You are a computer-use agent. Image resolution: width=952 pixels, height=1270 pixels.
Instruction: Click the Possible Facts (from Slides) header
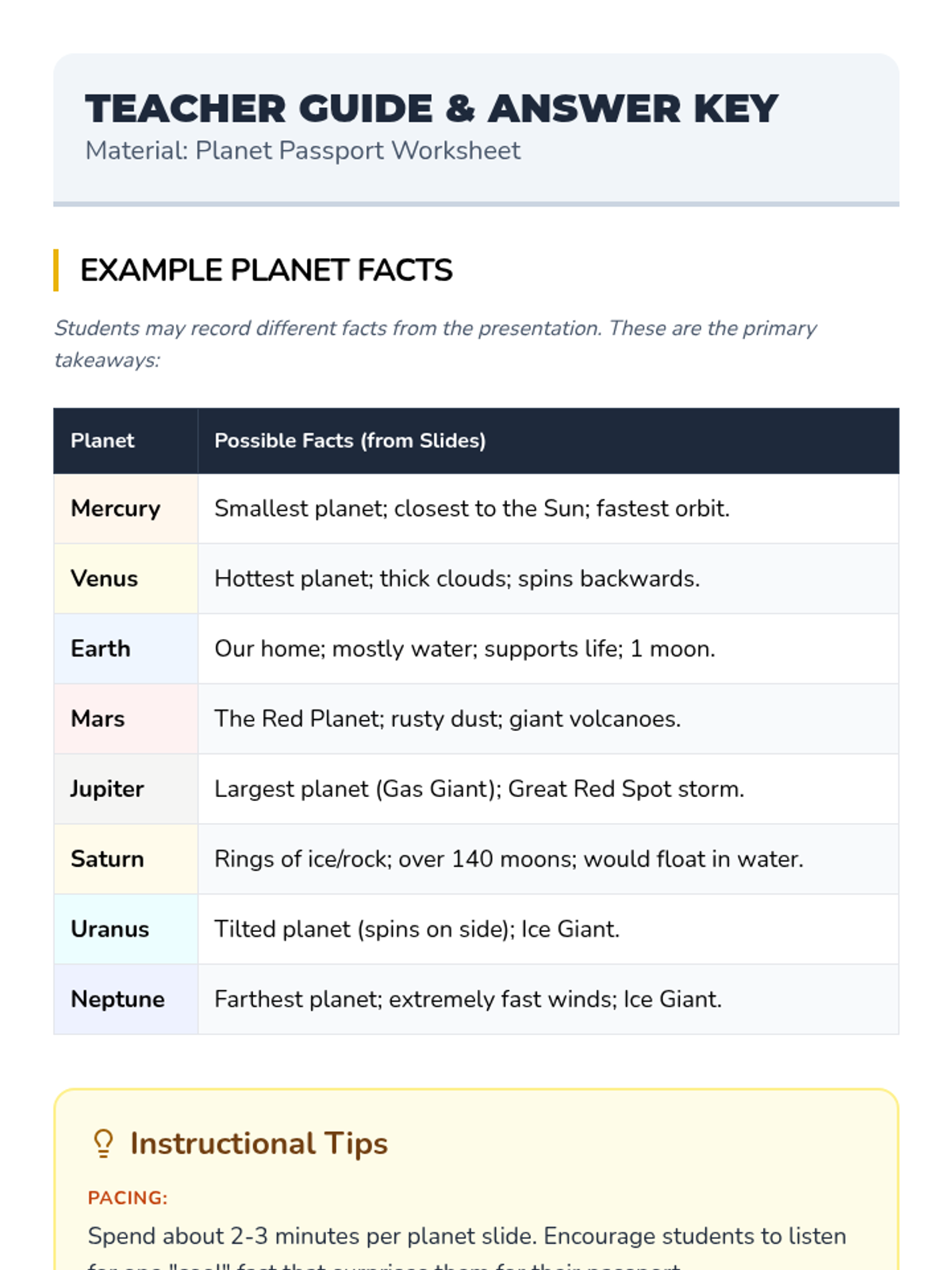pyautogui.click(x=350, y=441)
